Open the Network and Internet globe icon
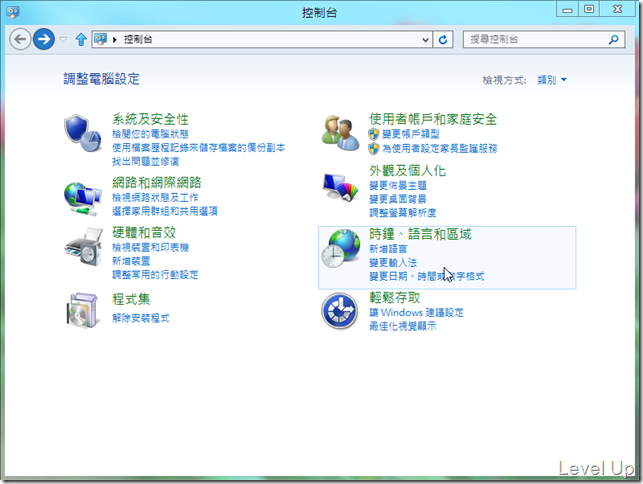643x484 pixels. coord(82,199)
